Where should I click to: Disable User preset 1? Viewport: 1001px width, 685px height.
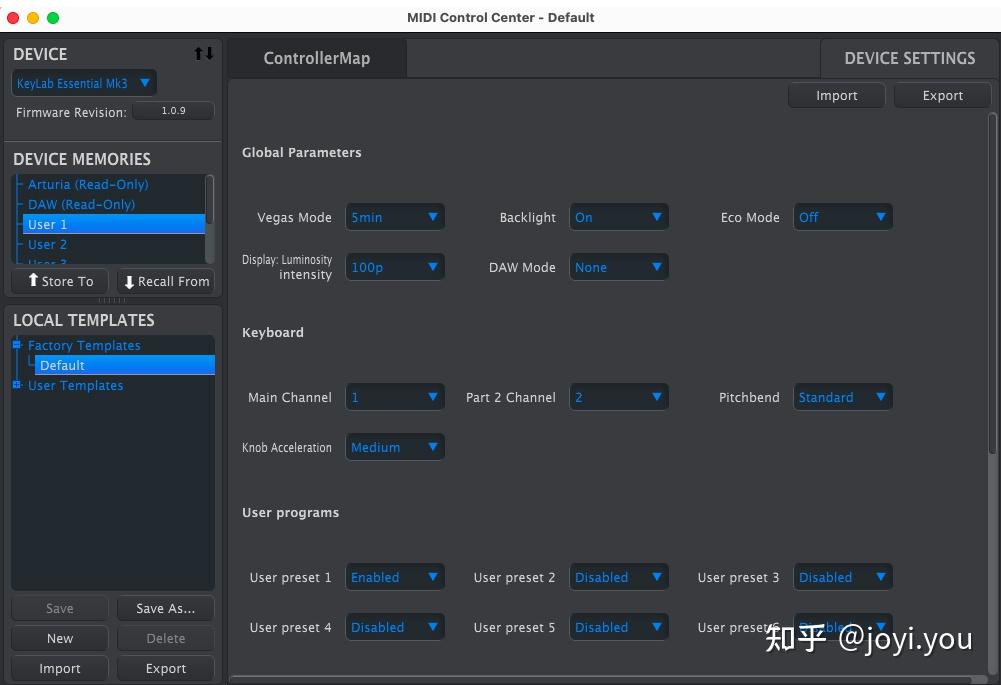pyautogui.click(x=395, y=577)
